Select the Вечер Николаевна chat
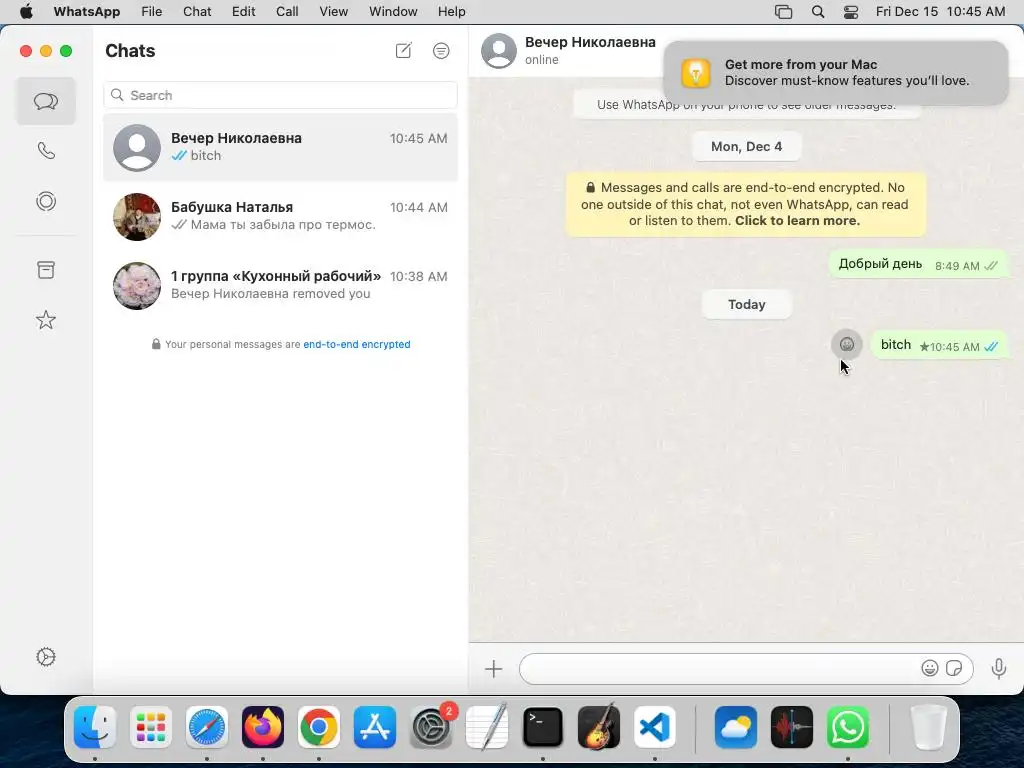The height and width of the screenshot is (768, 1024). pos(280,147)
